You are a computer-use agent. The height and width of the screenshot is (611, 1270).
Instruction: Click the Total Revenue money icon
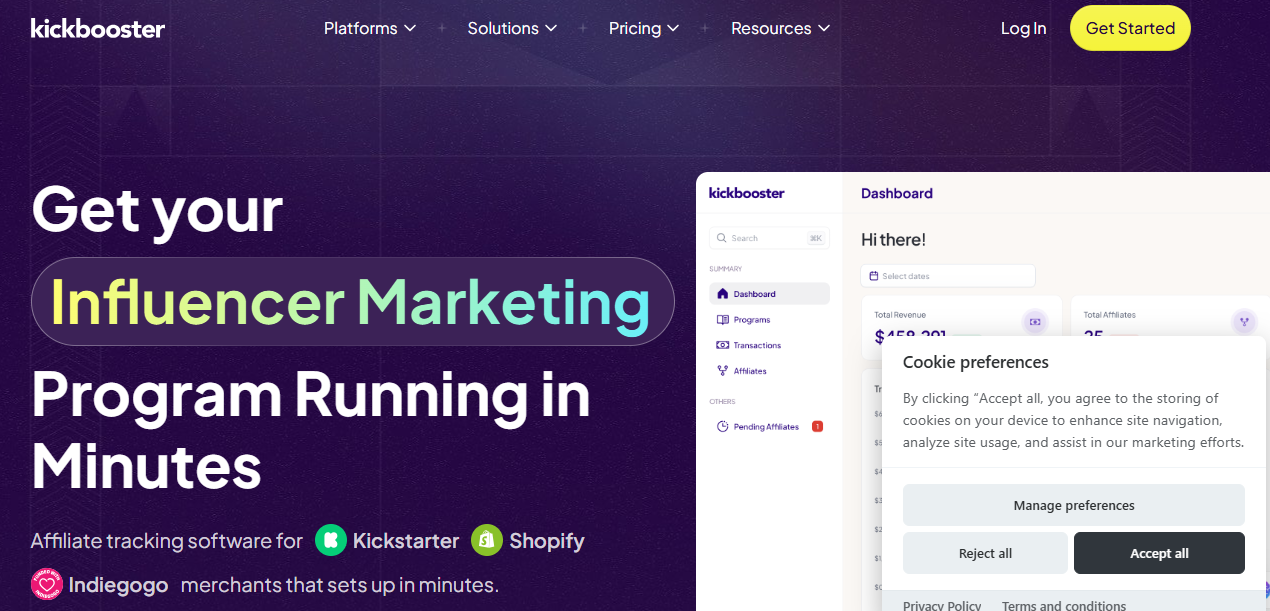1034,322
